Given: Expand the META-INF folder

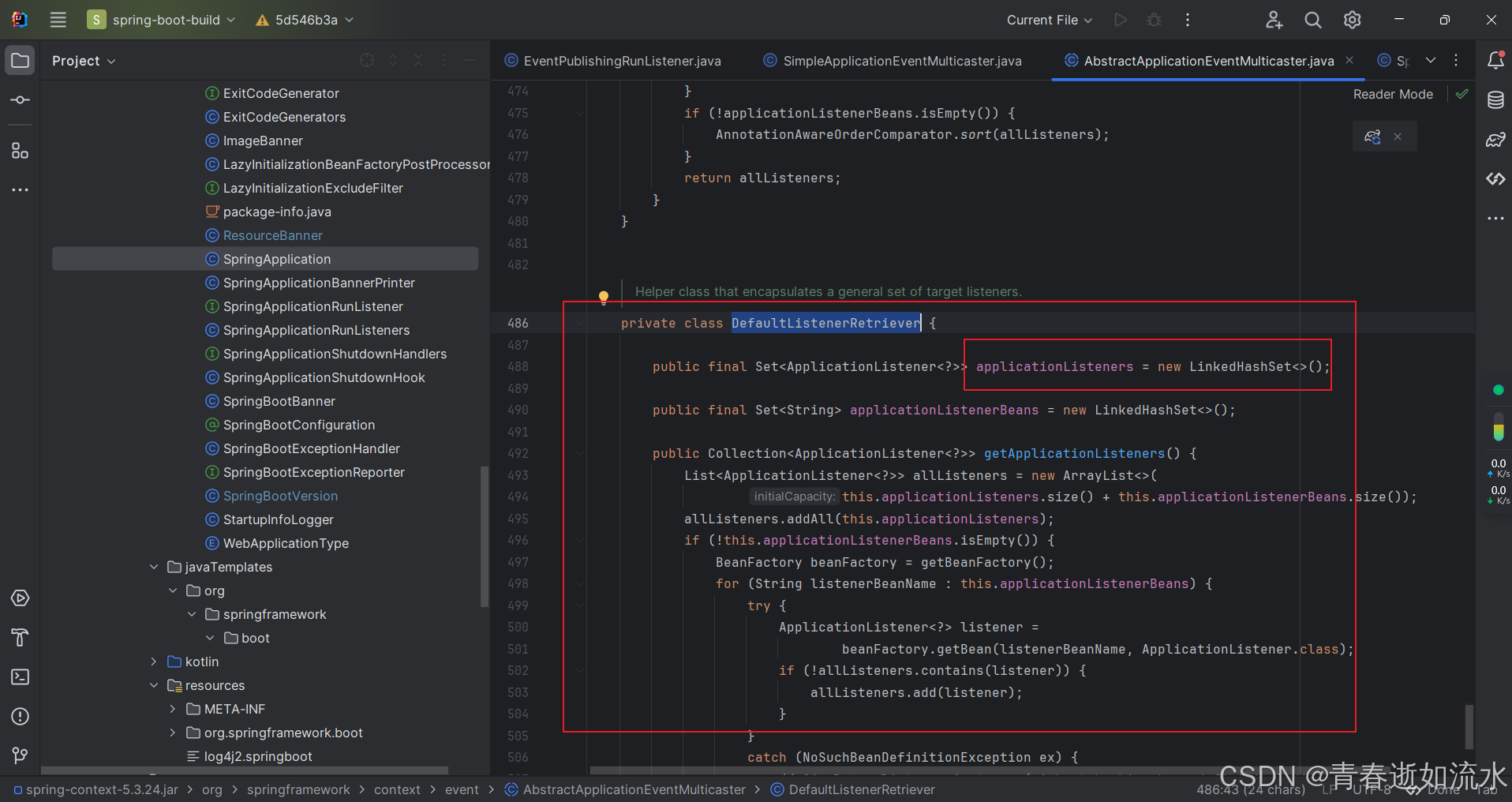Looking at the screenshot, I should [x=173, y=709].
